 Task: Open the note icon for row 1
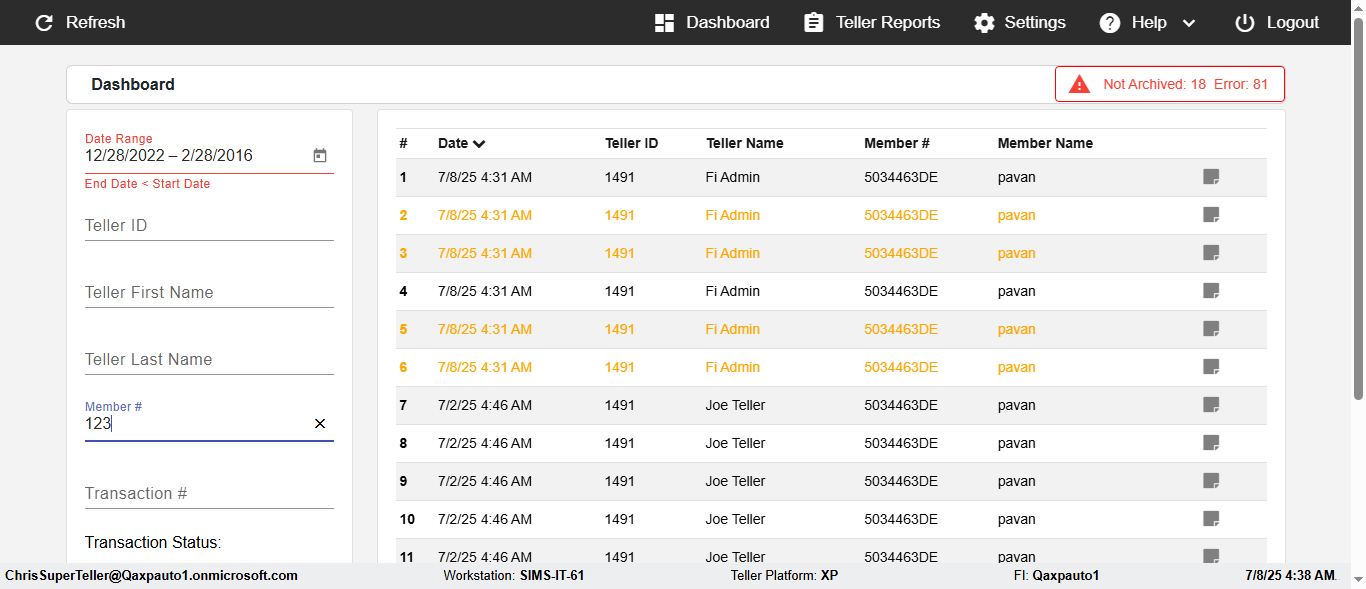click(1211, 177)
